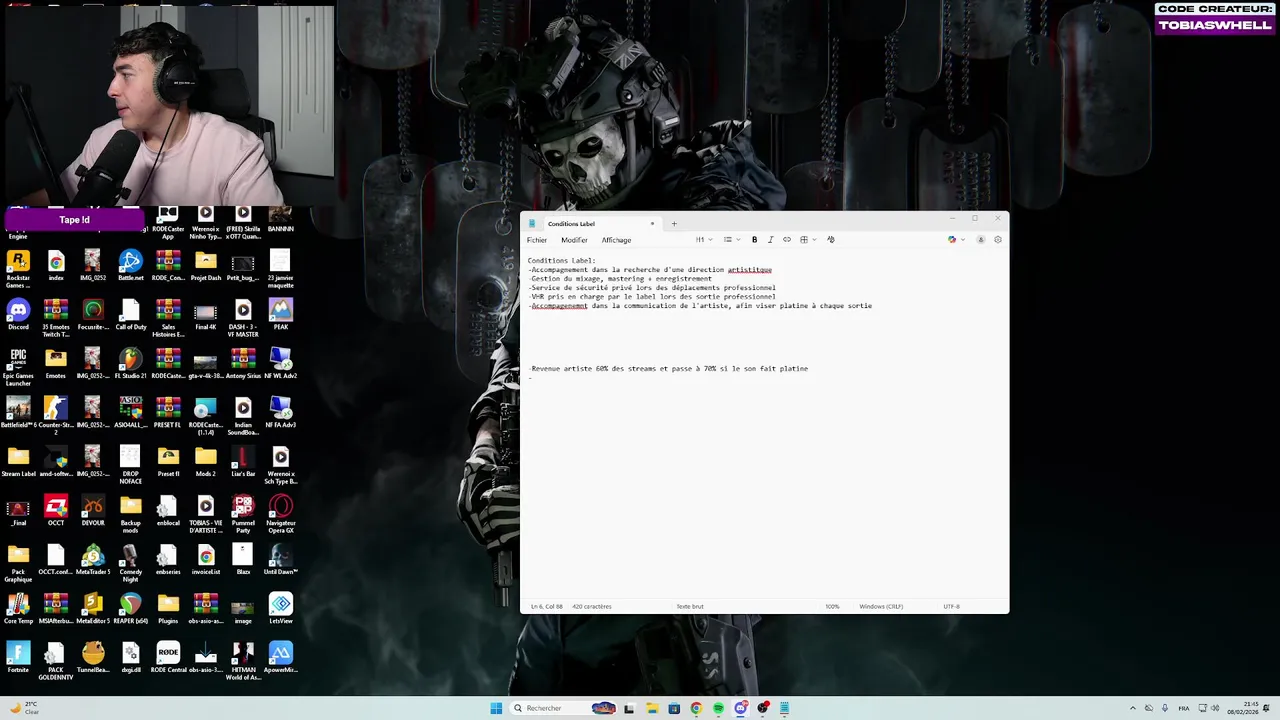Screen dimensions: 1280x720
Task: Show hidden system tray icons
Action: 1133,708
